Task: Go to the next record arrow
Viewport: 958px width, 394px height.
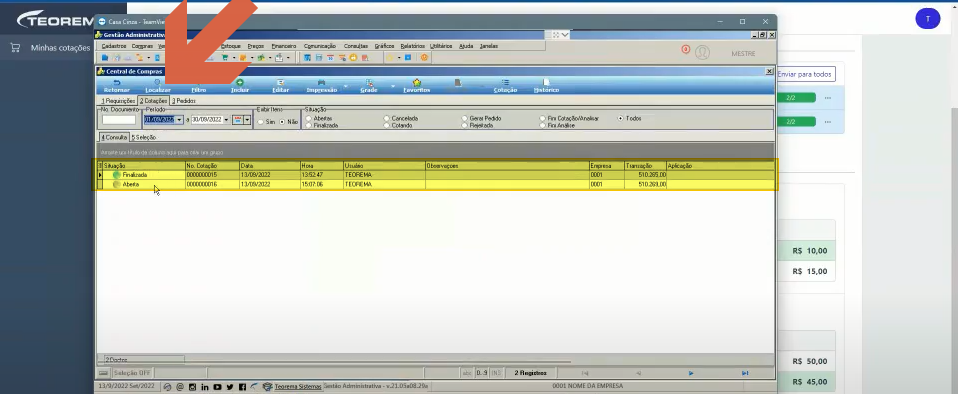Action: pyautogui.click(x=691, y=373)
